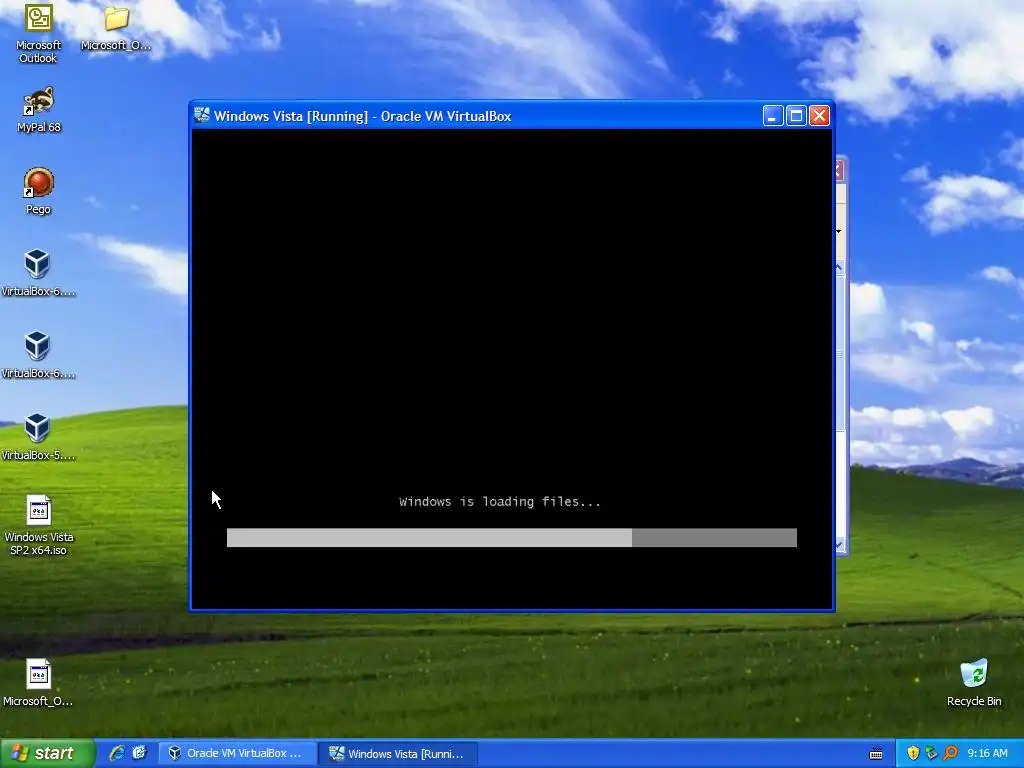Screen dimensions: 1024x768
Task: Open the yellow security shield tray icon
Action: point(913,753)
